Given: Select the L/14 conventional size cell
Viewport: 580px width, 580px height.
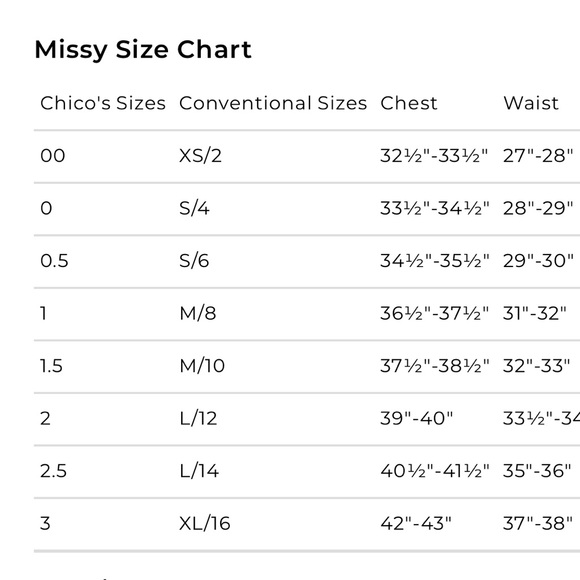Looking at the screenshot, I should pos(199,471).
